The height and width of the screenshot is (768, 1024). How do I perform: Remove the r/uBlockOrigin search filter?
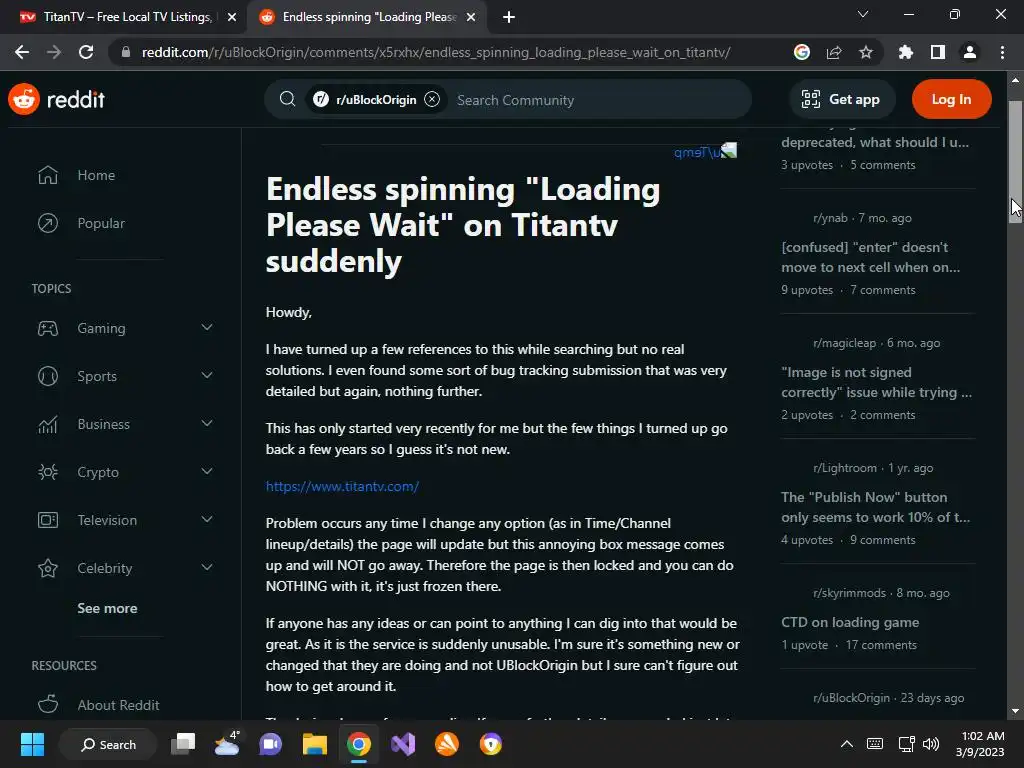pyautogui.click(x=432, y=99)
